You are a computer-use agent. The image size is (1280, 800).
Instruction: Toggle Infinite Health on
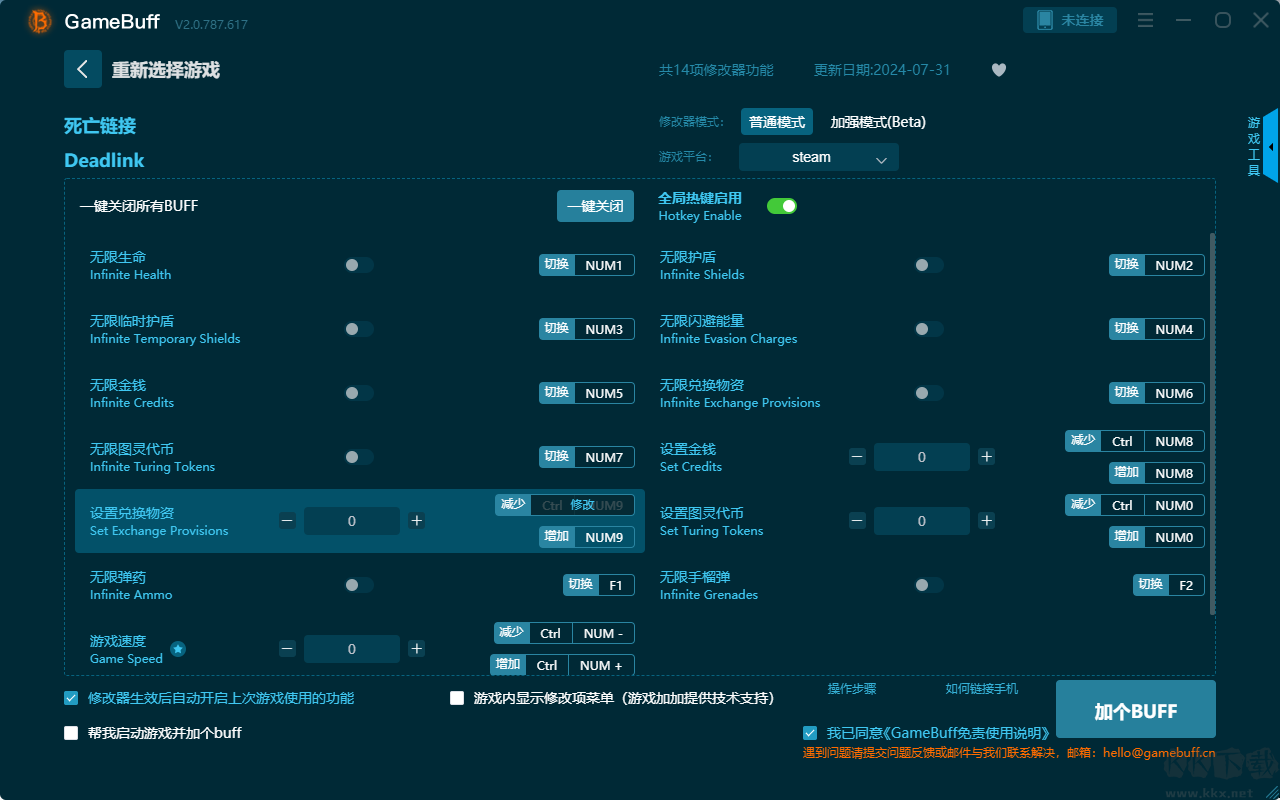359,265
